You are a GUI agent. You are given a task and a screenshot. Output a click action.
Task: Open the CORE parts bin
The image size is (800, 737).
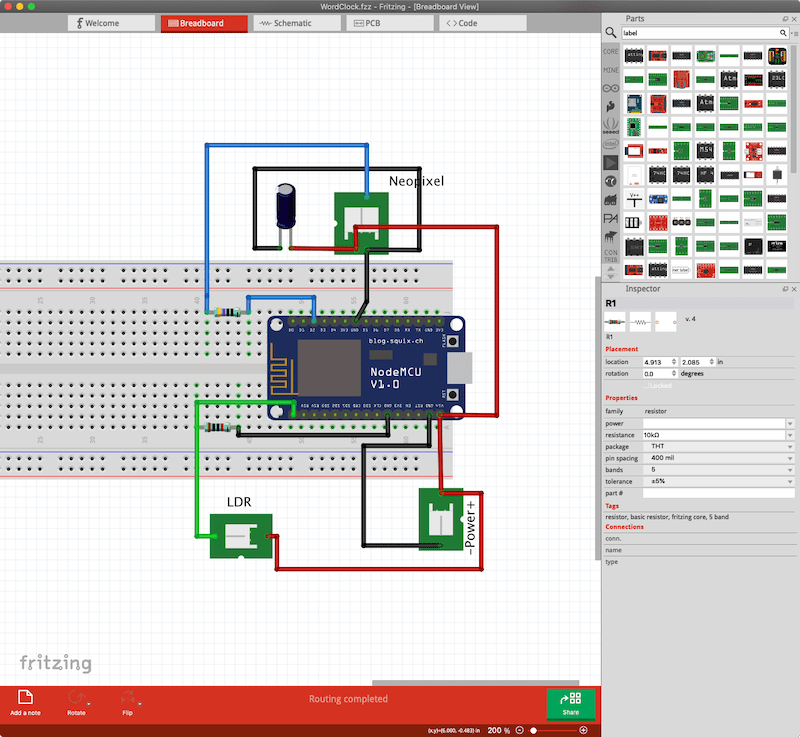(611, 52)
